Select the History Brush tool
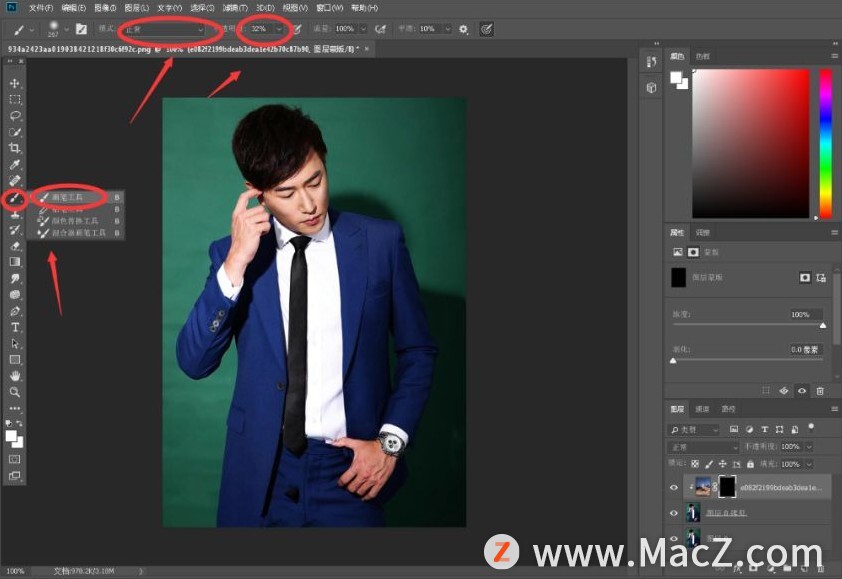Screen dimensions: 842x579 [x=14, y=230]
